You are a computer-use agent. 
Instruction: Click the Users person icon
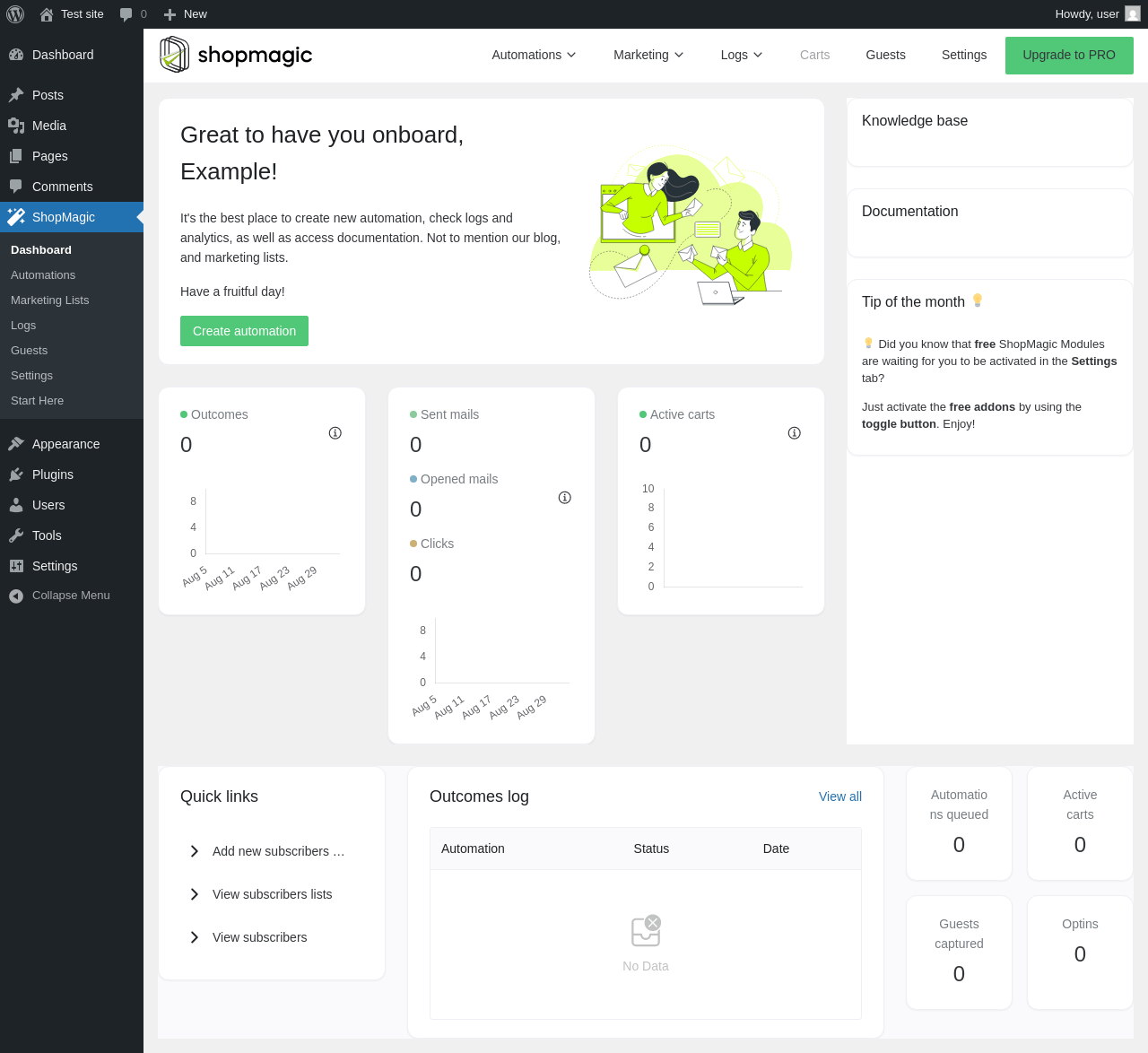pos(16,505)
